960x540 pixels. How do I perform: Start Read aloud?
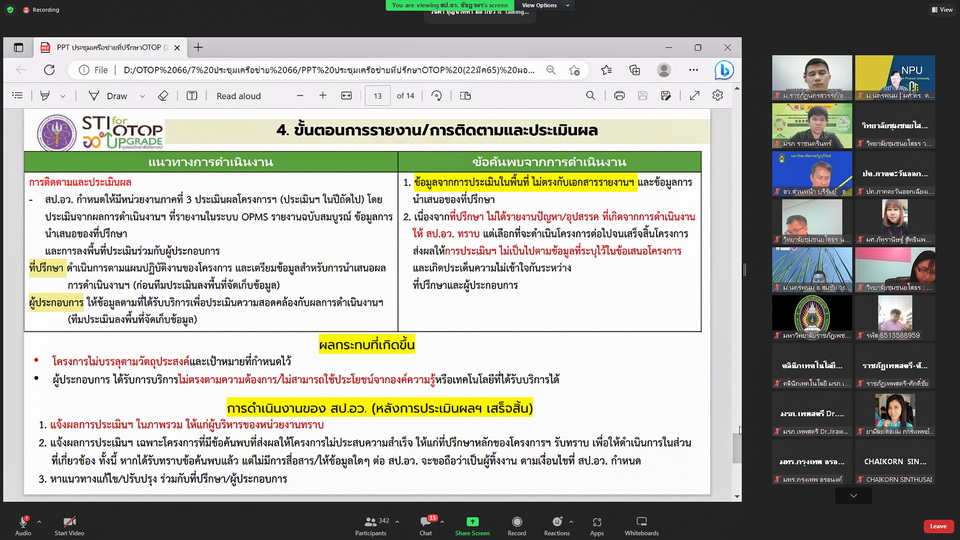point(238,96)
